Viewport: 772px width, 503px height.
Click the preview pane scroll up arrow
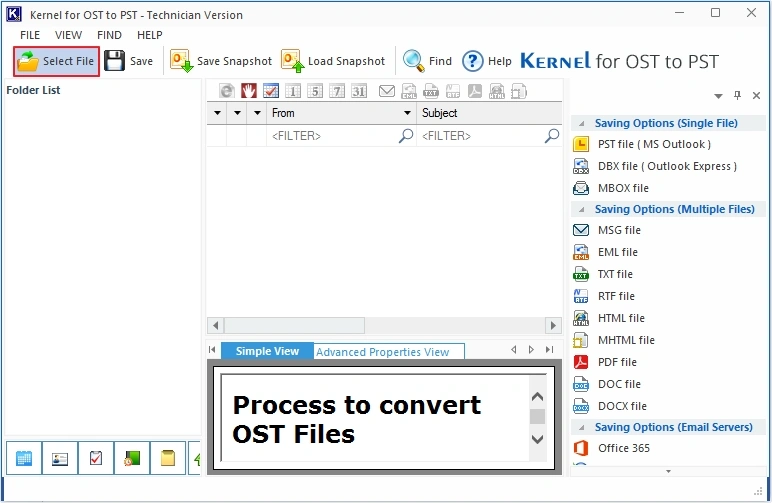tap(538, 397)
